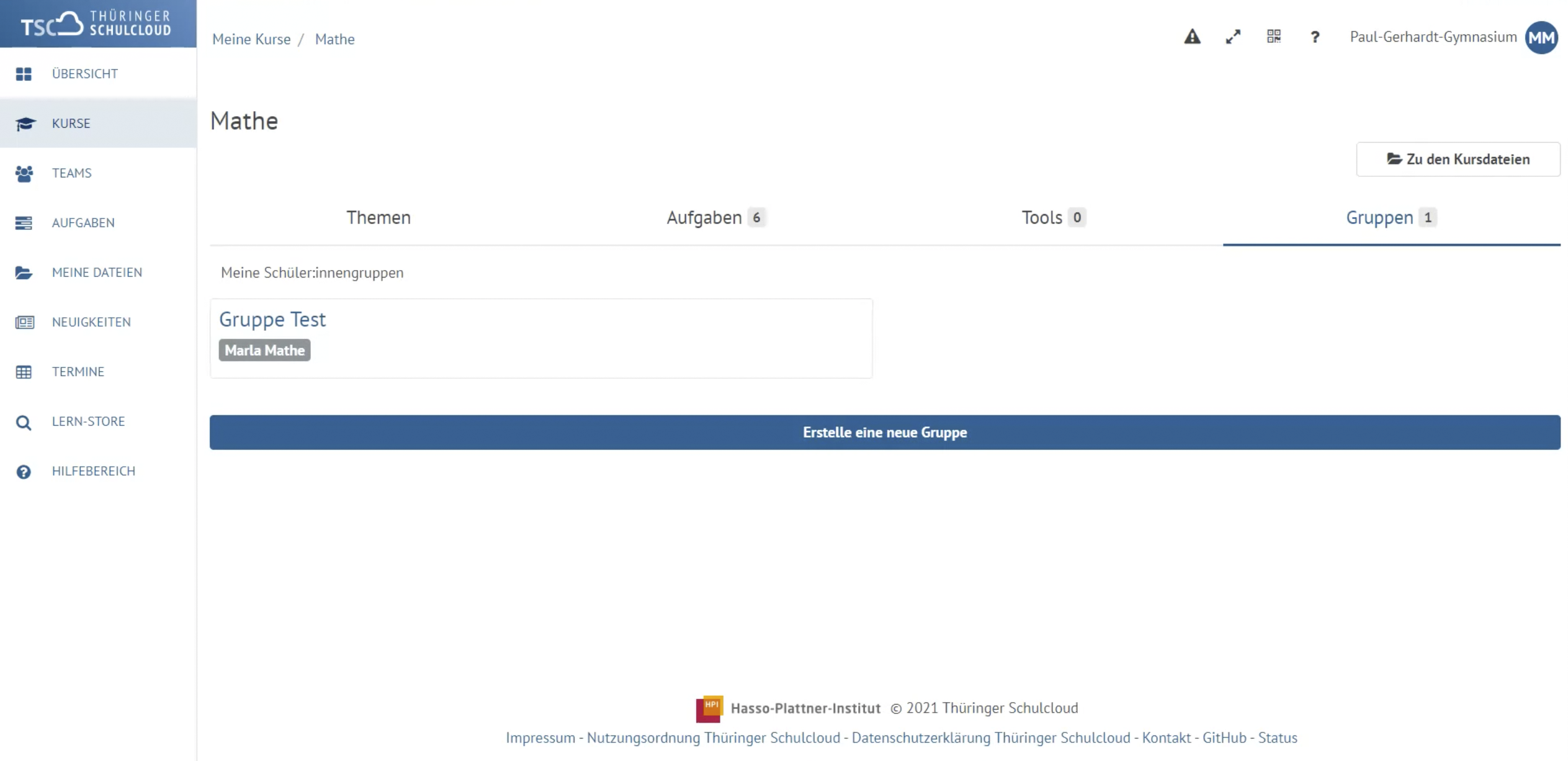The height and width of the screenshot is (761, 1568).
Task: Click the Teams people icon in sidebar
Action: click(x=24, y=173)
